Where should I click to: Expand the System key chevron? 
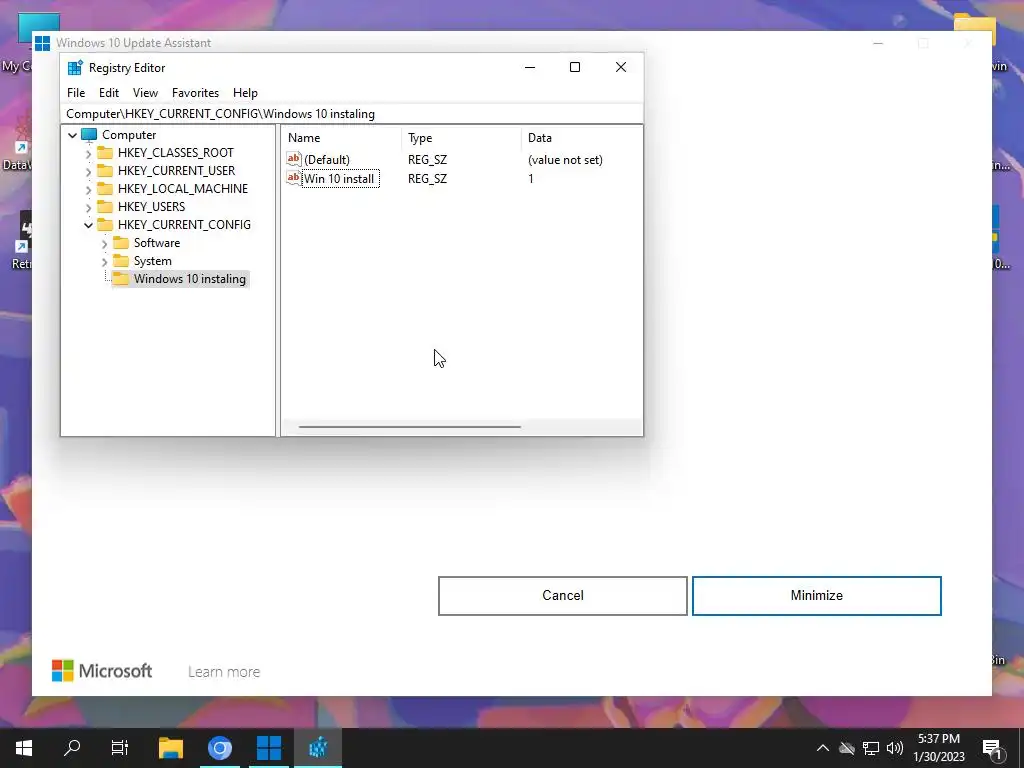tap(104, 261)
